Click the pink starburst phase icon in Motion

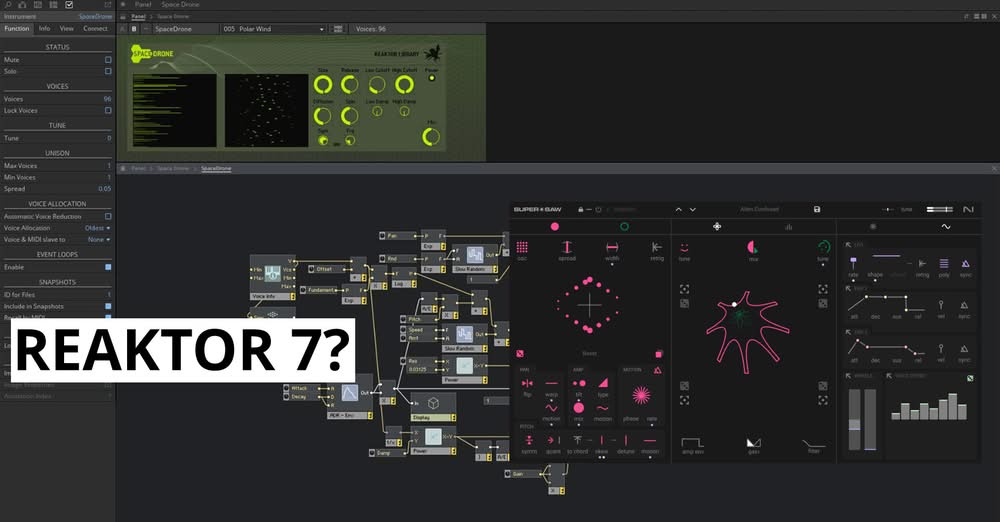coord(641,395)
